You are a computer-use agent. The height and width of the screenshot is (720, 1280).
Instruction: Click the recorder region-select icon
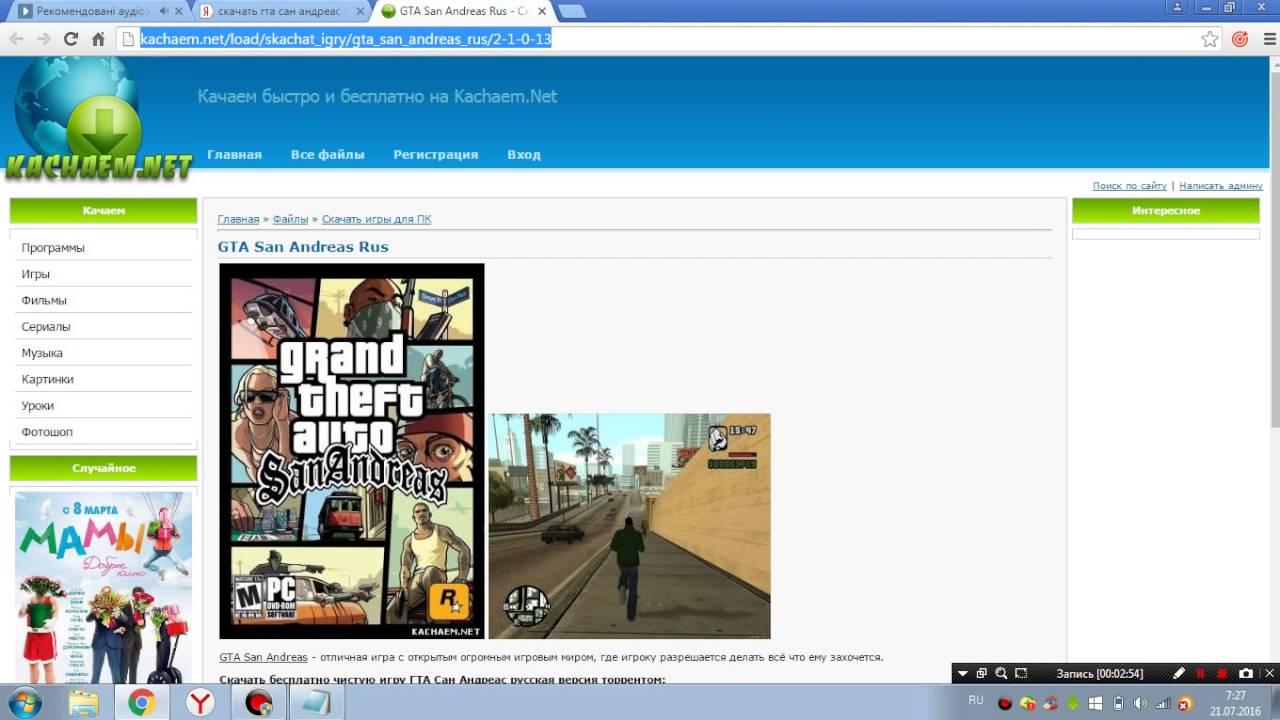click(1021, 674)
